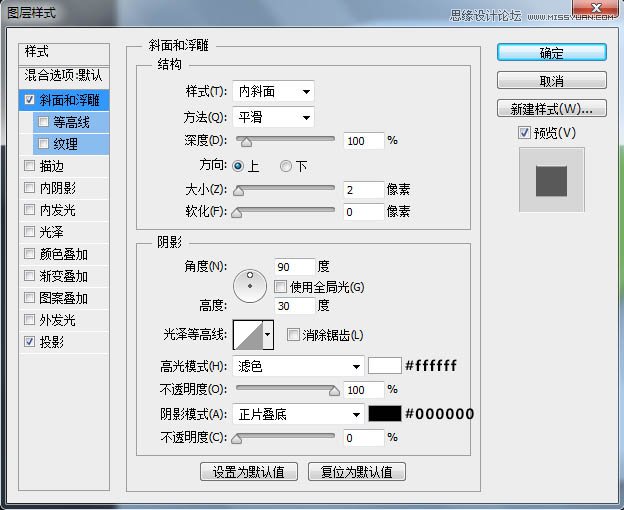Image resolution: width=624 pixels, height=510 pixels.
Task: Enable the 等高线 checkbox
Action: 43,121
